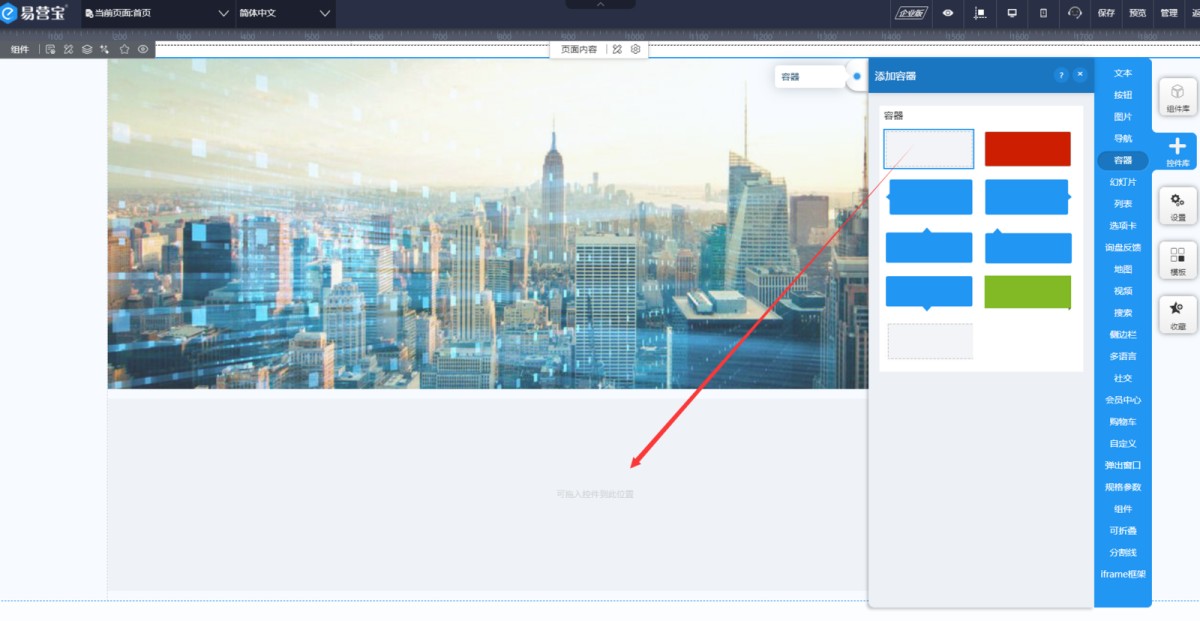Switch to mobile phone view
This screenshot has height=621, width=1200.
tap(1043, 13)
